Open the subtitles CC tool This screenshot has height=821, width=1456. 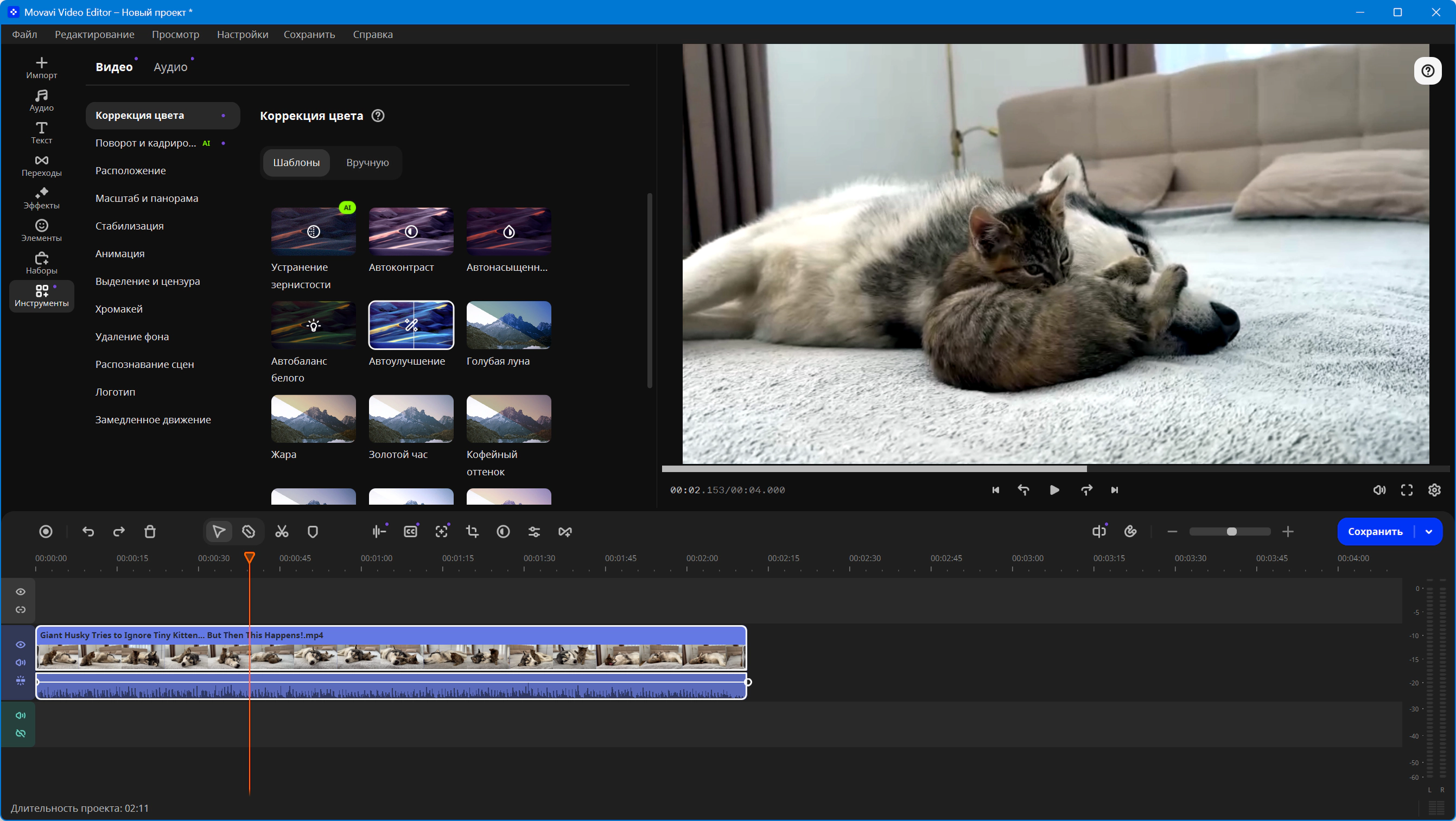(410, 531)
